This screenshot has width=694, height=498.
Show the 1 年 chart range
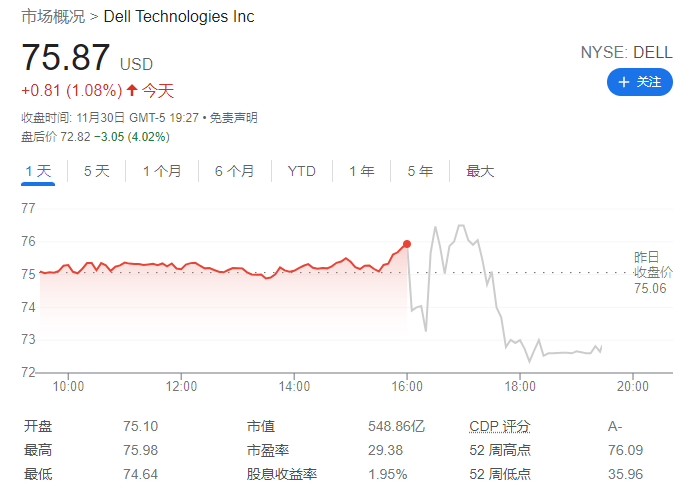362,171
